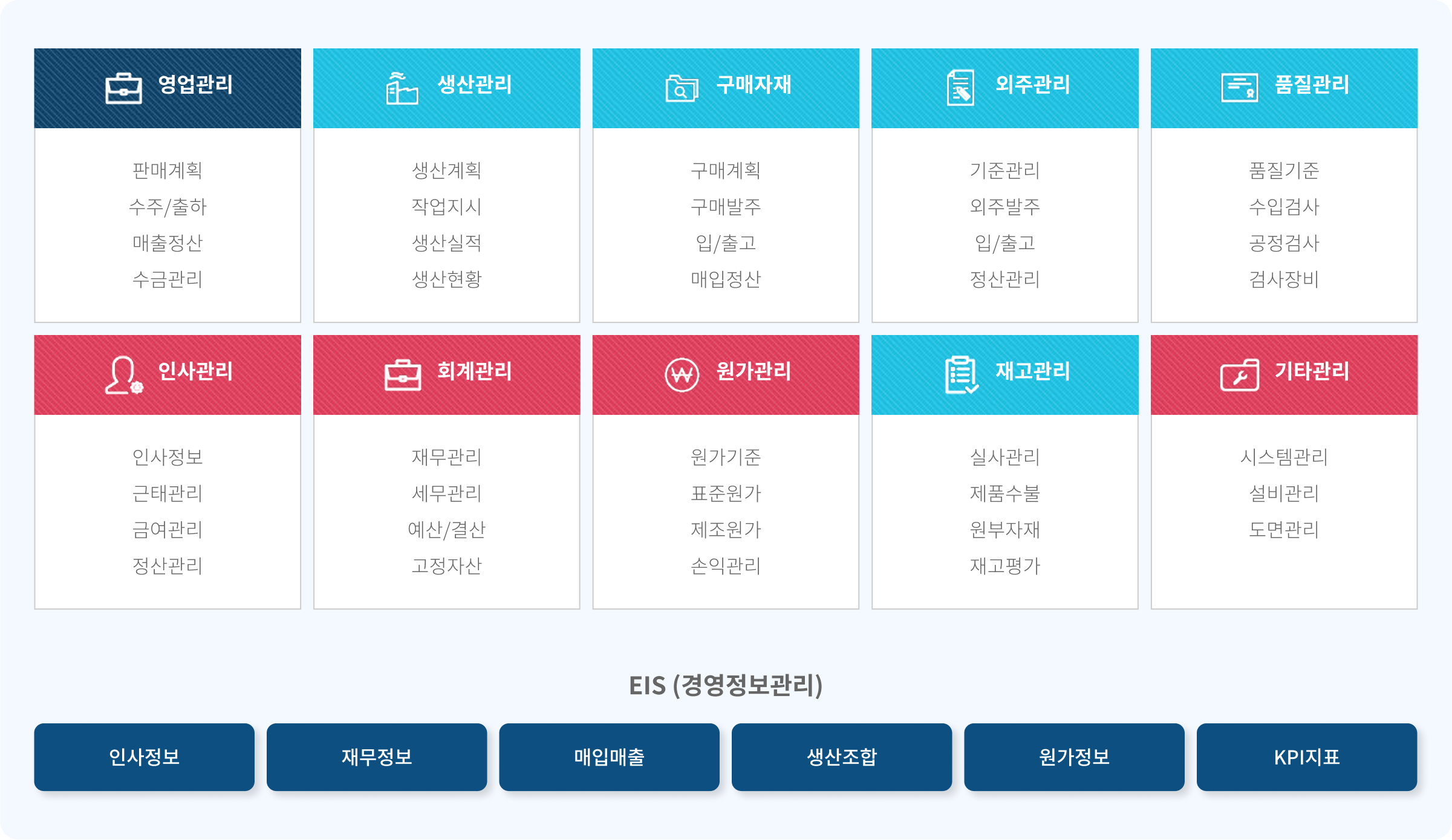Open 예산/결산 under 회계관리
Viewport: 1452px width, 840px height.
click(x=447, y=530)
